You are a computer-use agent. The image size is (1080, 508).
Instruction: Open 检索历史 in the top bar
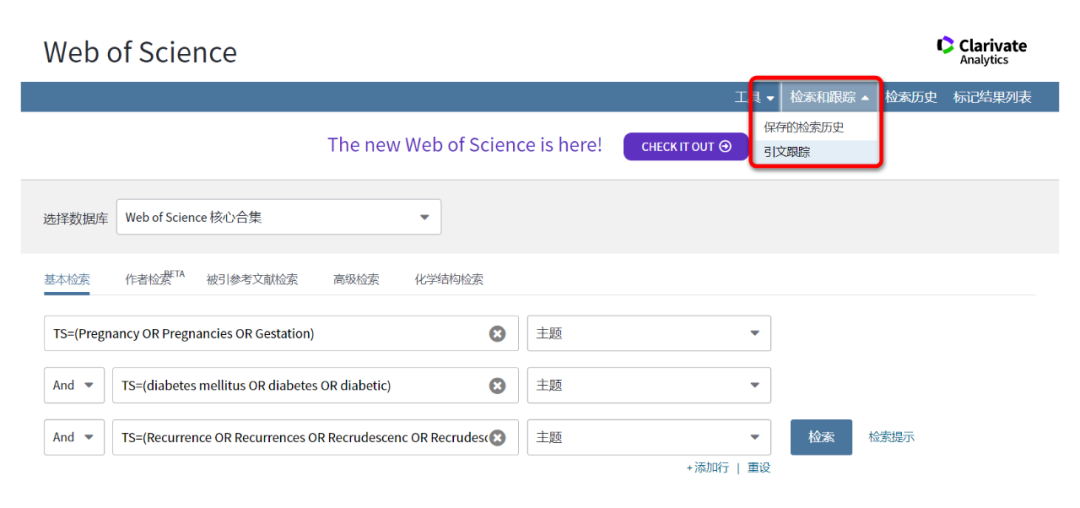(x=911, y=98)
